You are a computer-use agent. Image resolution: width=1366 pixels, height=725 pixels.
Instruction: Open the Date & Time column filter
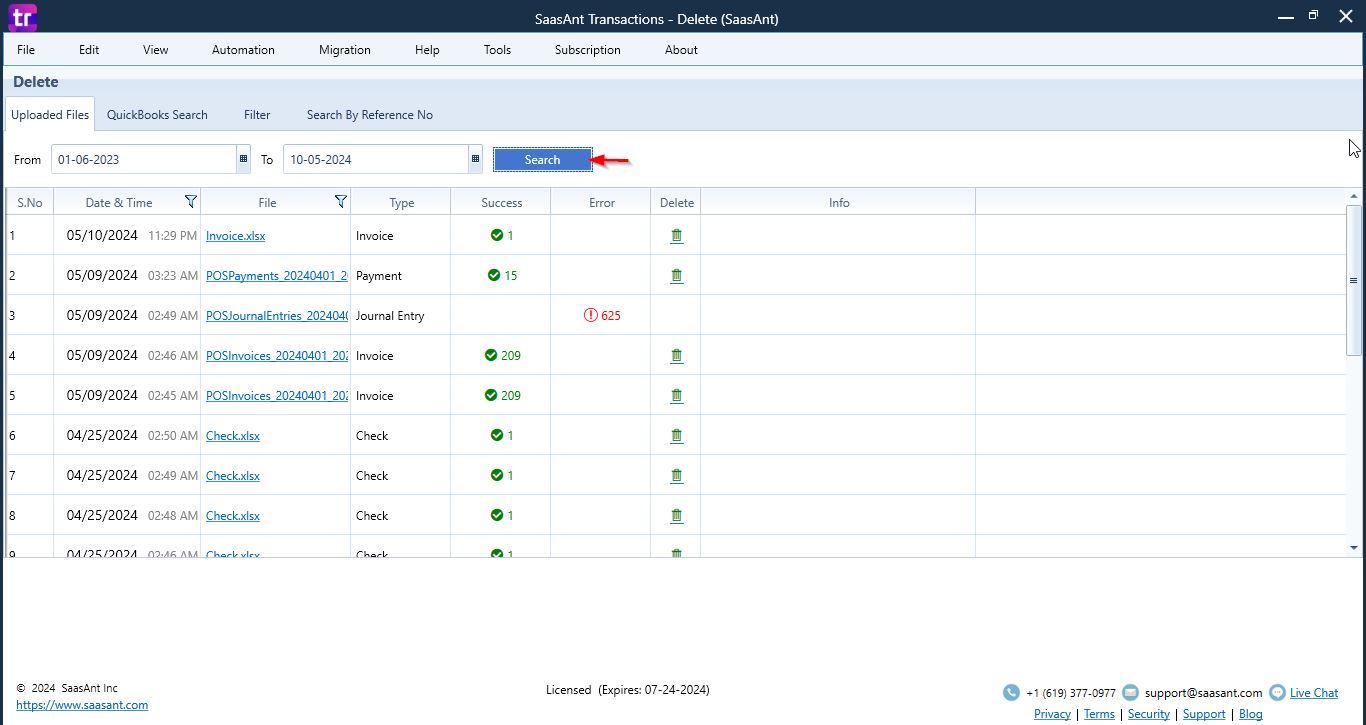pyautogui.click(x=190, y=202)
